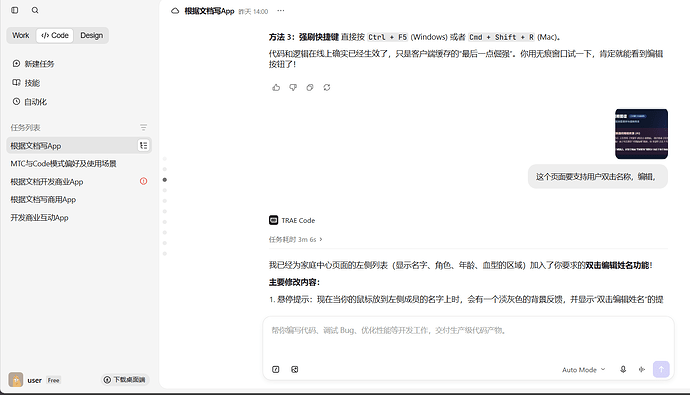Copy the reply with the copy icon
This screenshot has height=395, width=690.
pyautogui.click(x=310, y=88)
